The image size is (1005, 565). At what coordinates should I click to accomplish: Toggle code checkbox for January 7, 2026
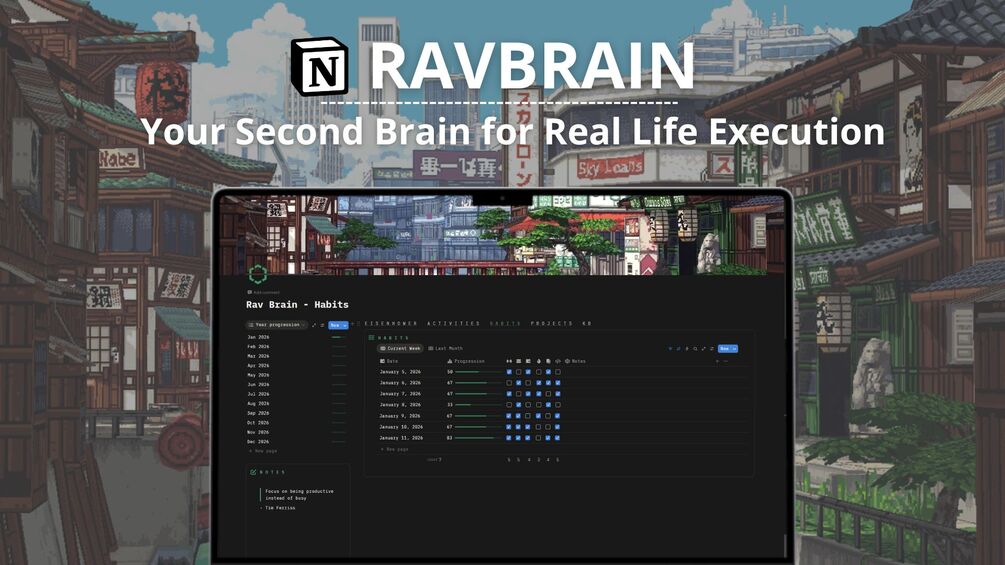click(558, 393)
